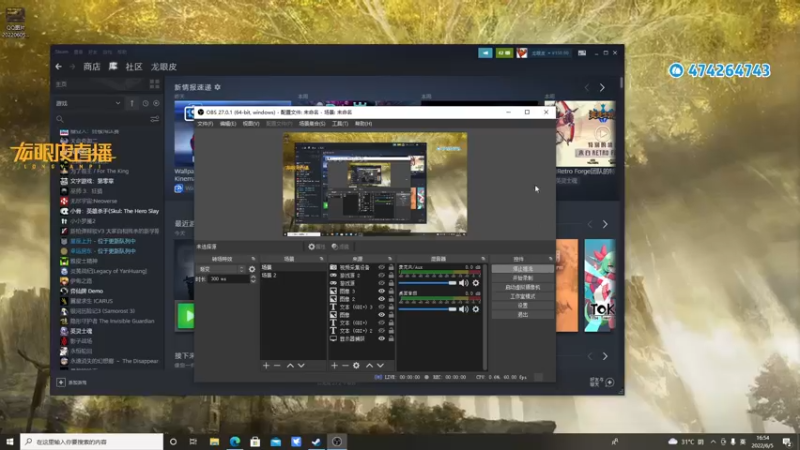Open Steam friends chat icon bottom right
This screenshot has width=800, height=450.
(x=609, y=382)
